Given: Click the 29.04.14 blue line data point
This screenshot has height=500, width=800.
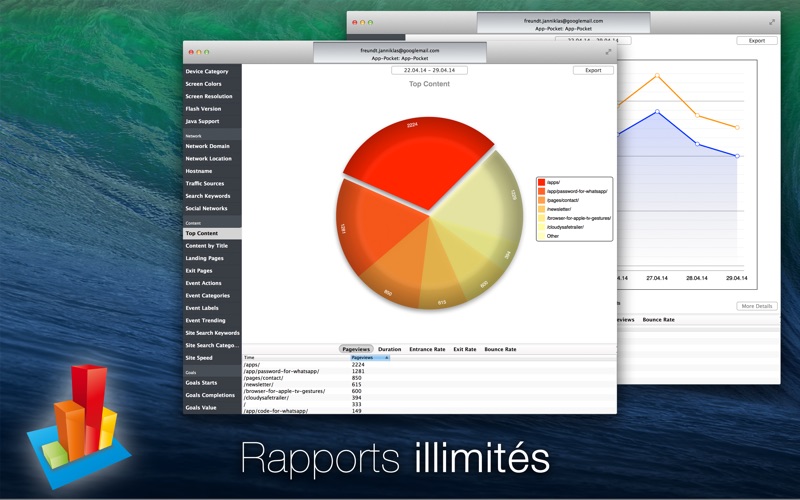Looking at the screenshot, I should click(x=737, y=156).
